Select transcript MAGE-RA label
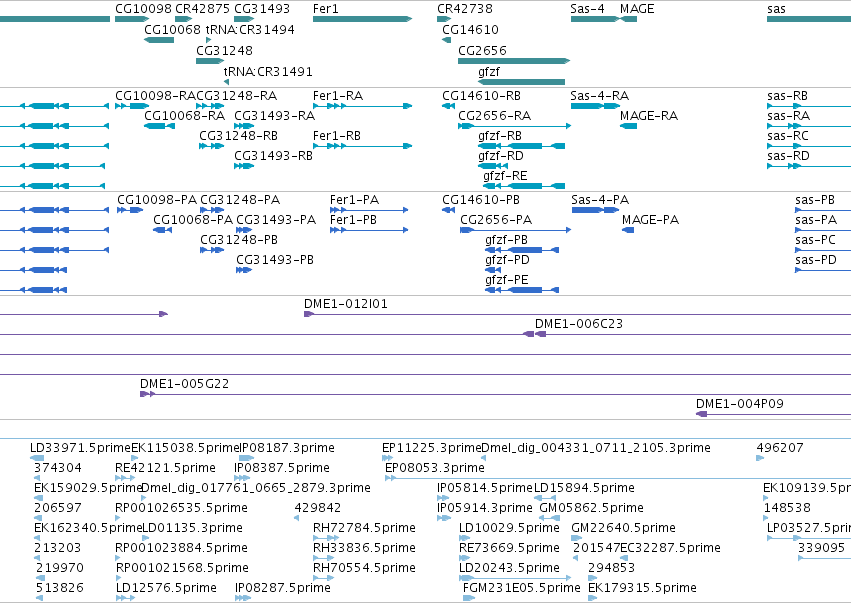 [649, 116]
